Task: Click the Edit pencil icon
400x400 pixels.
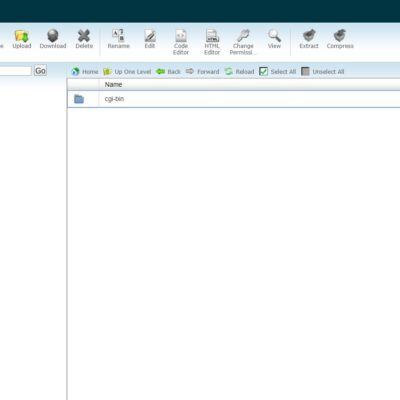Action: click(150, 36)
